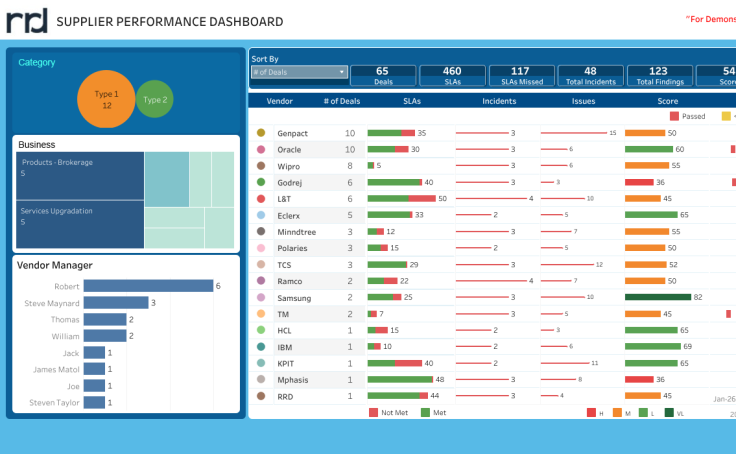Click the Samsung vendor color dot

pyautogui.click(x=261, y=297)
